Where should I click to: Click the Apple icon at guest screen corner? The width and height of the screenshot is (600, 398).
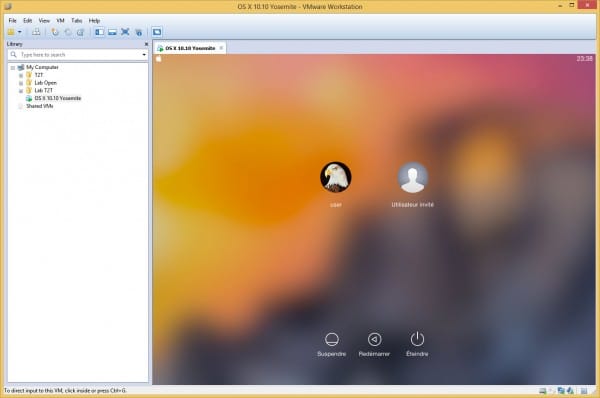[x=158, y=59]
